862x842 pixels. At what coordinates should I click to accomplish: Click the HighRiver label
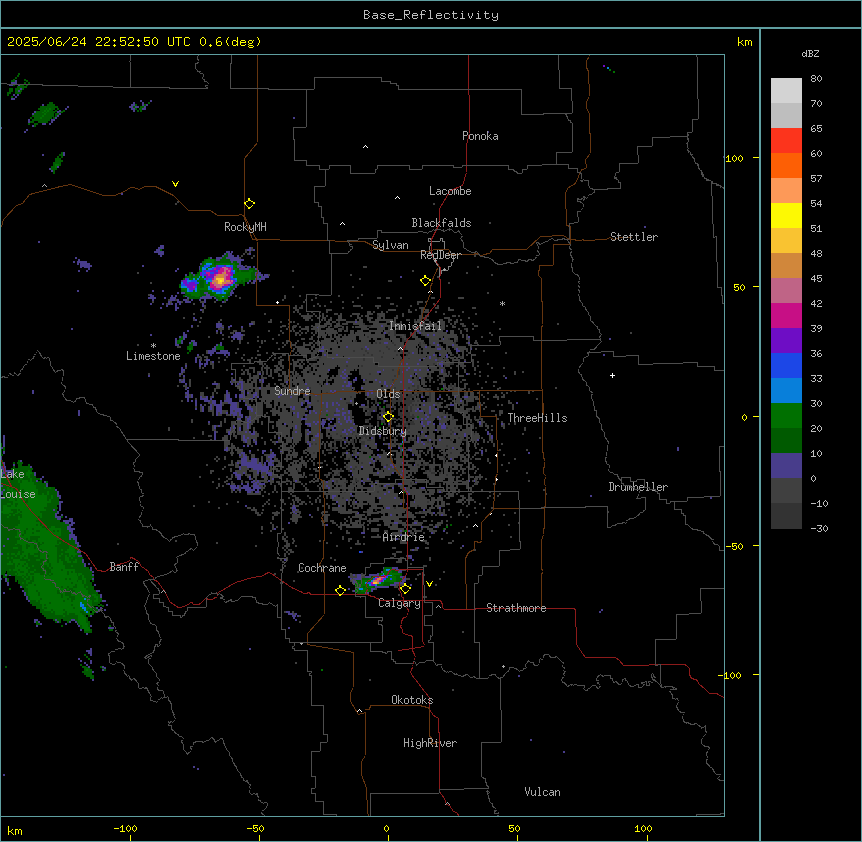click(x=430, y=743)
